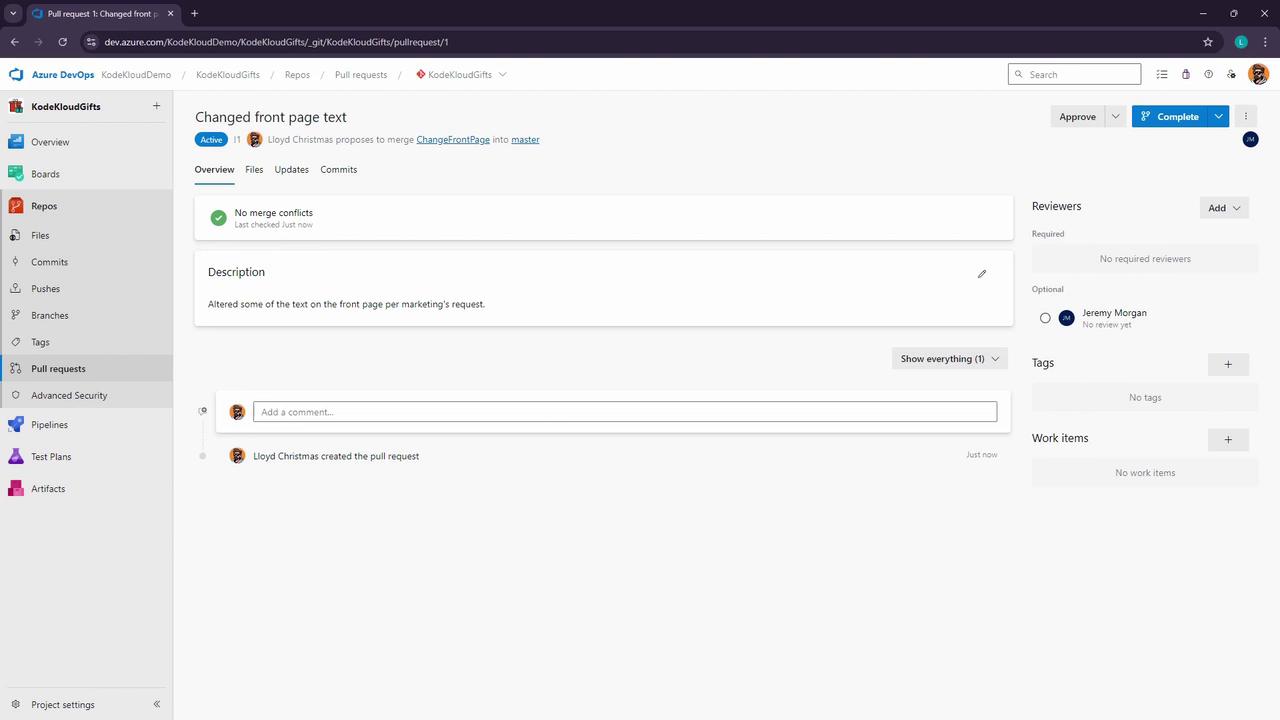1280x720 pixels.
Task: Open the work items list icon in the header
Action: click(x=1162, y=74)
